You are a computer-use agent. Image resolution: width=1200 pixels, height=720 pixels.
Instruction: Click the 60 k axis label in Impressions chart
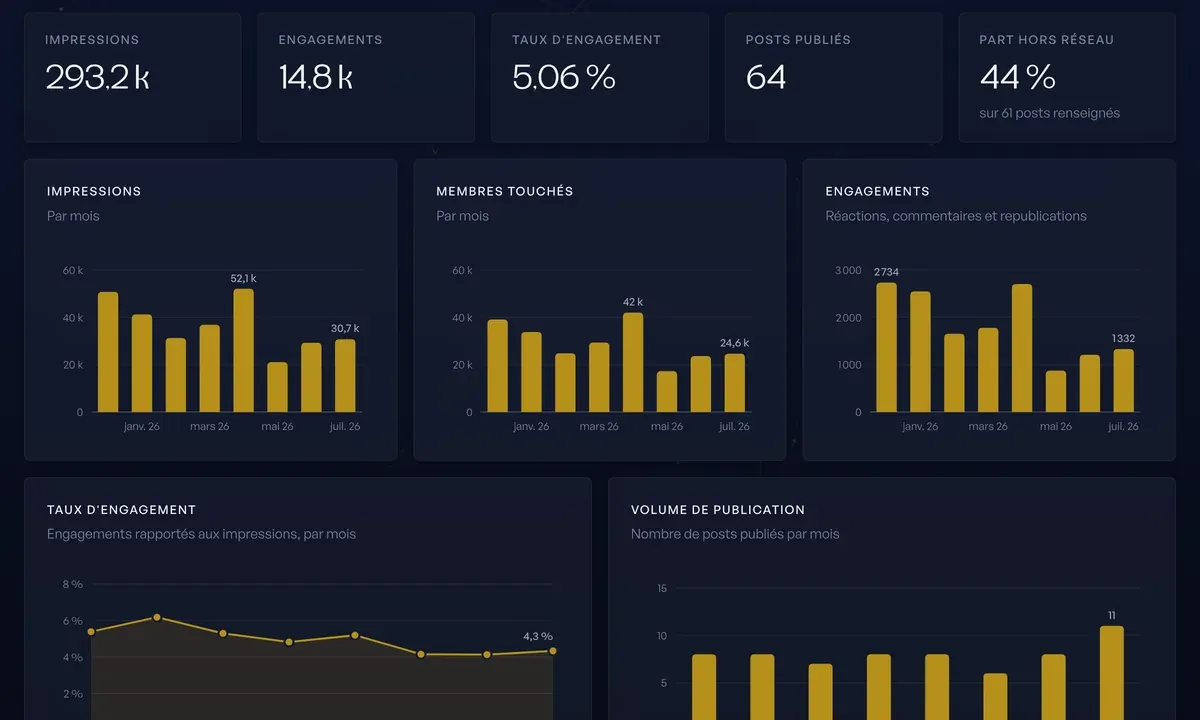(x=73, y=270)
